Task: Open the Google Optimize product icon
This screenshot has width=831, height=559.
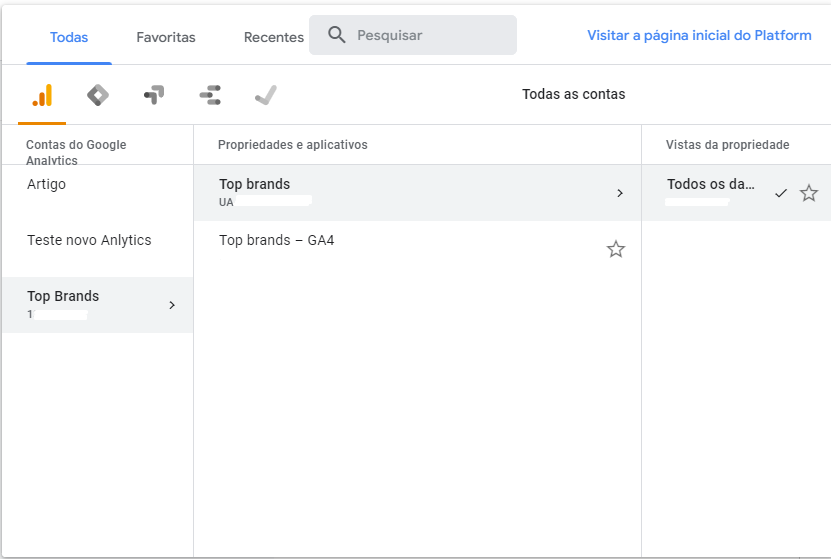Action: tap(154, 95)
